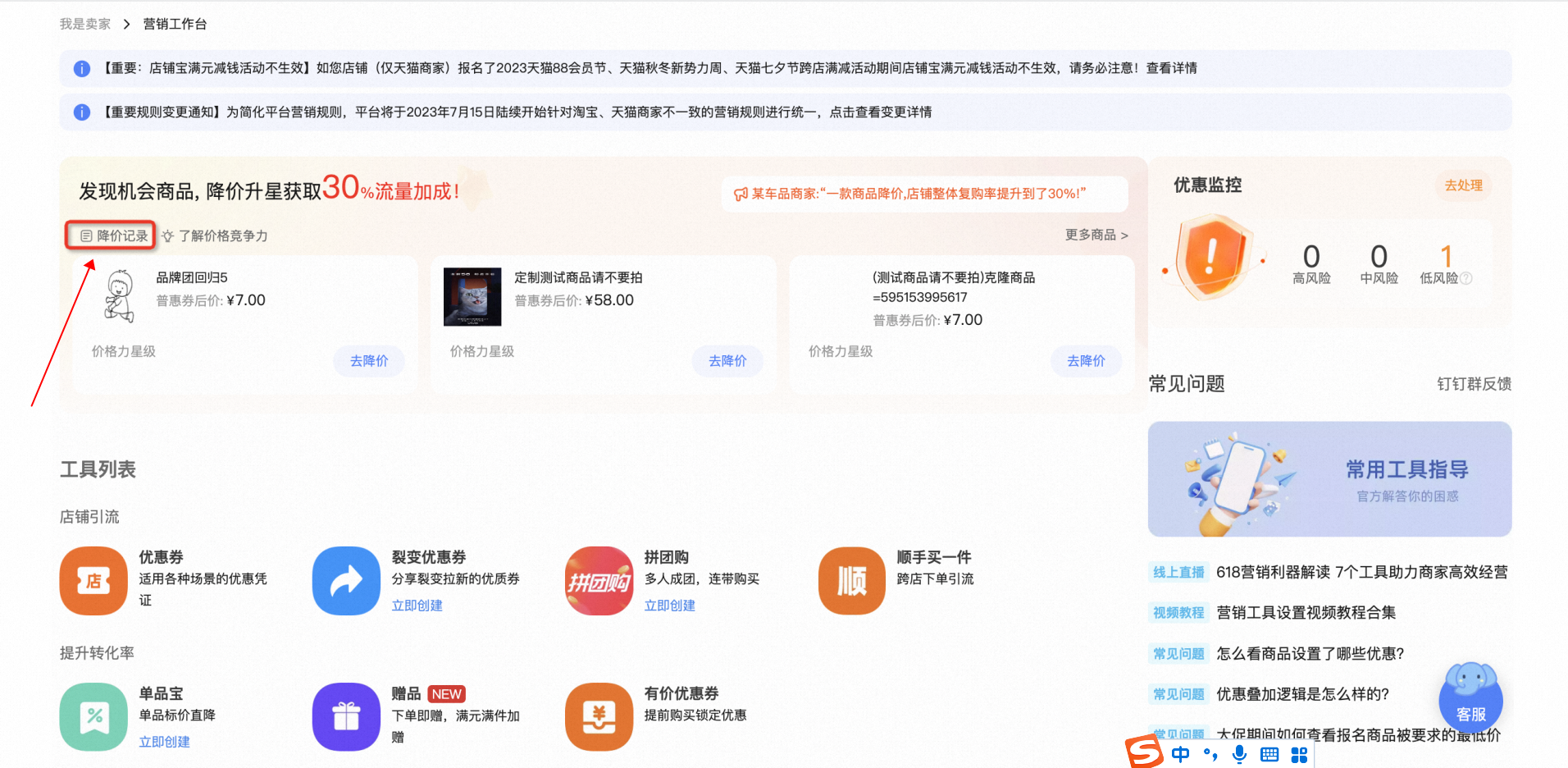
Task: Open the 赠品 purple gift box icon
Action: click(346, 717)
